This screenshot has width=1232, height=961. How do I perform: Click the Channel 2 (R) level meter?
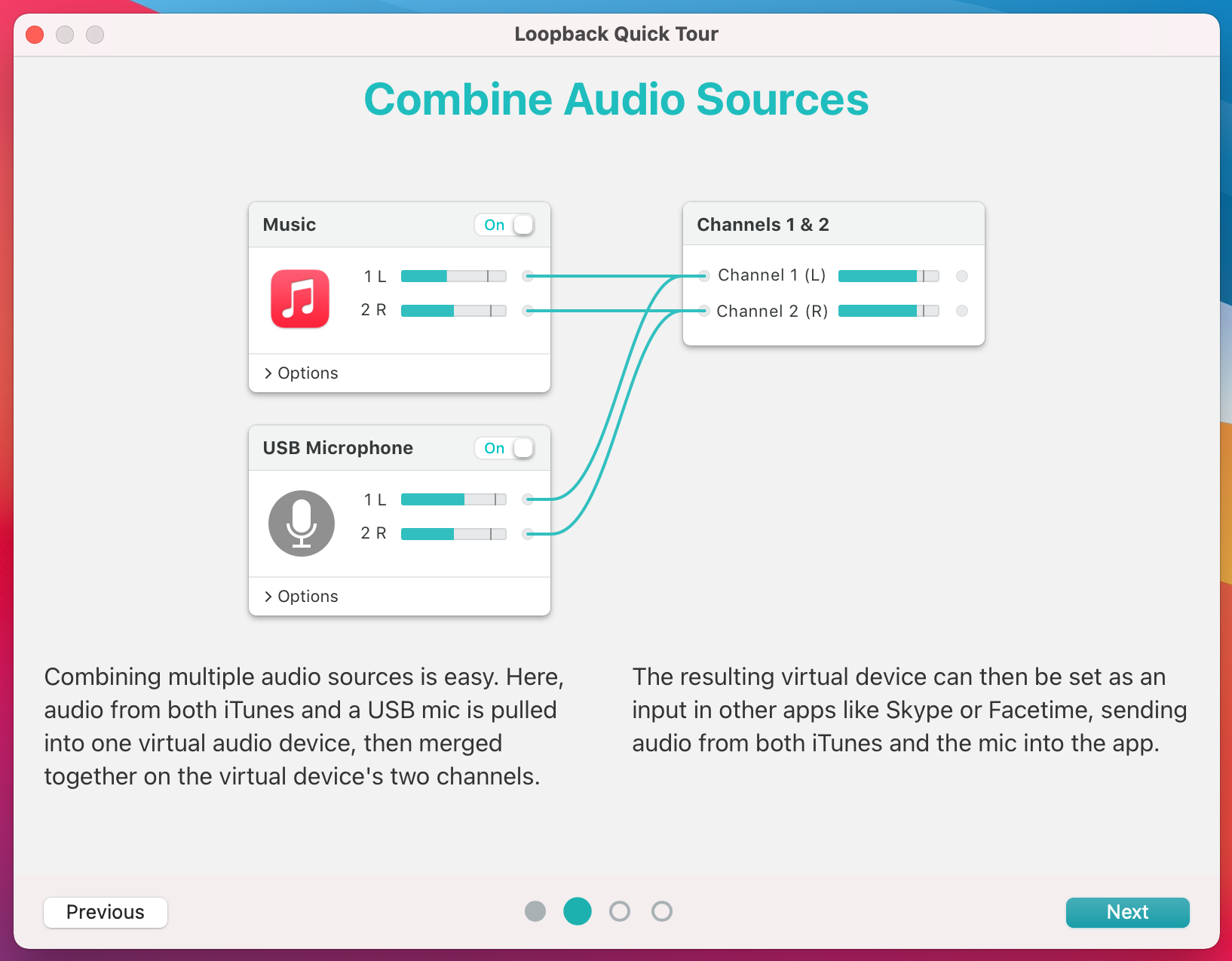pyautogui.click(x=888, y=311)
